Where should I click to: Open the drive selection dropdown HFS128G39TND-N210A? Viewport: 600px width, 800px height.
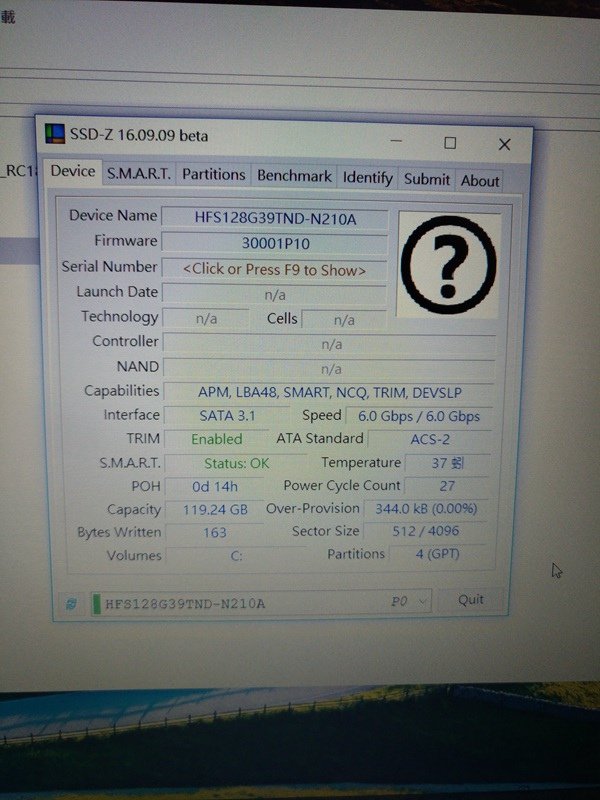[x=261, y=603]
